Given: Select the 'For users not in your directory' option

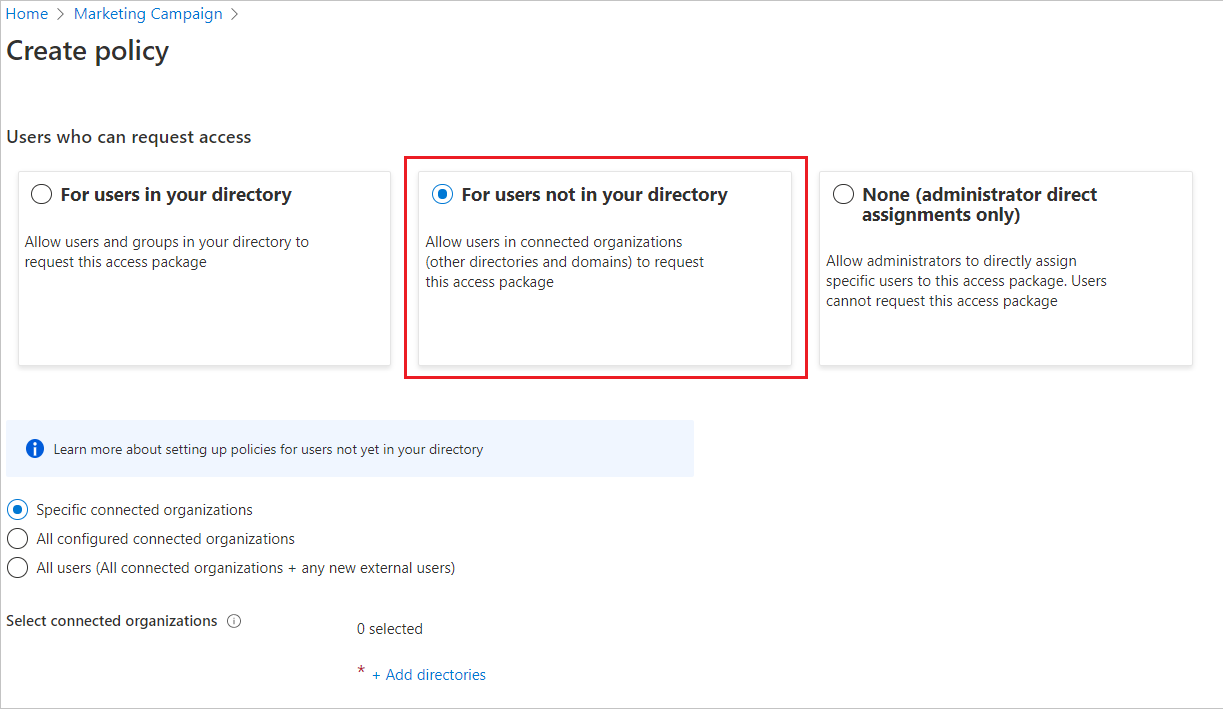Looking at the screenshot, I should (442, 194).
